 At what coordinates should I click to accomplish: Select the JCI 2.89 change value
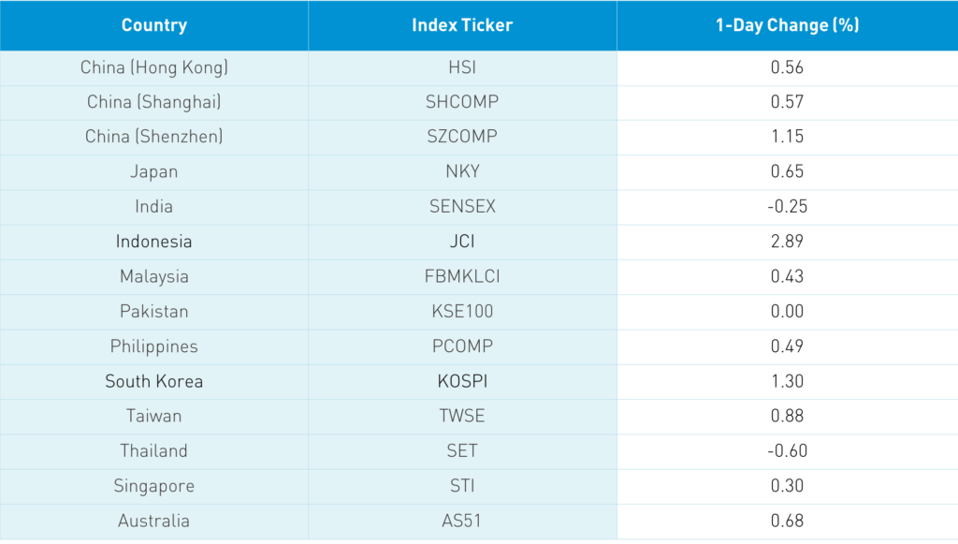point(787,241)
